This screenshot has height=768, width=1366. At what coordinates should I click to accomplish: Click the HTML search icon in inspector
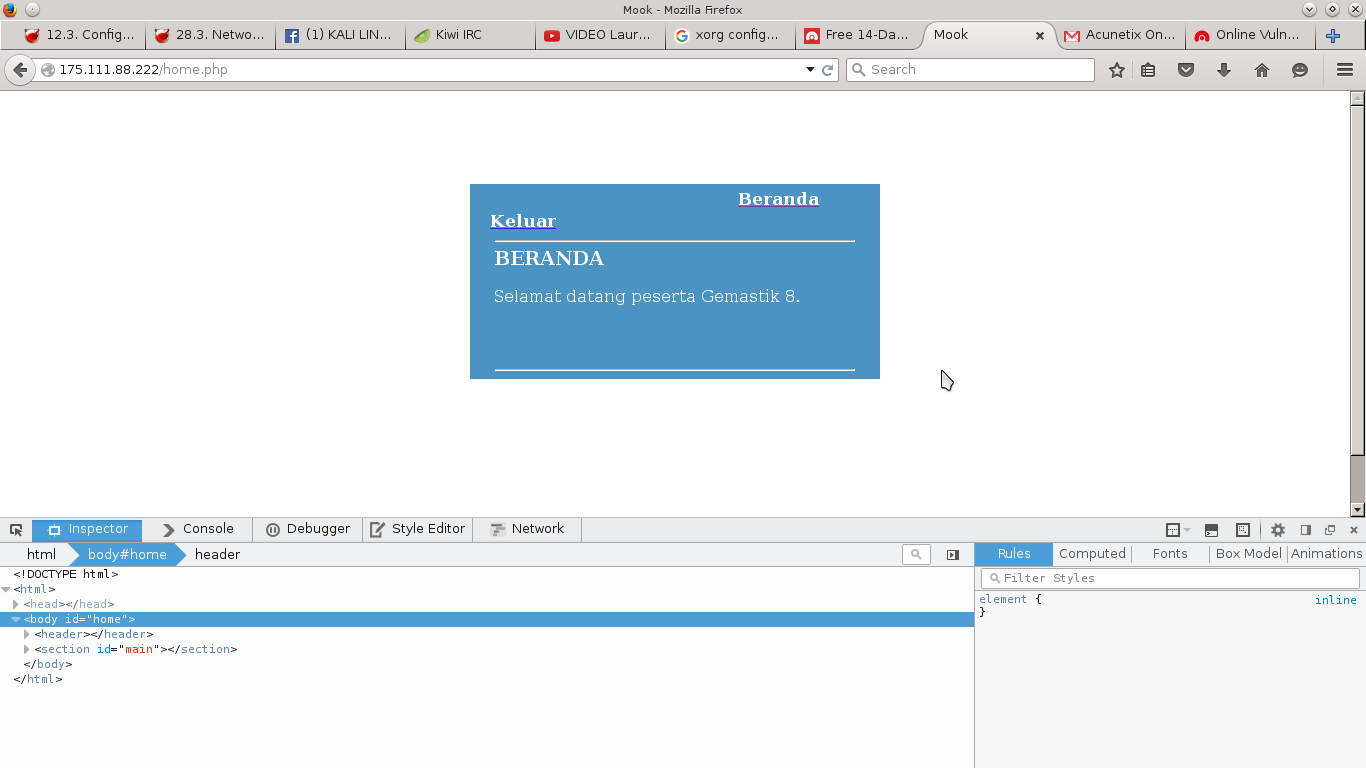coord(916,554)
